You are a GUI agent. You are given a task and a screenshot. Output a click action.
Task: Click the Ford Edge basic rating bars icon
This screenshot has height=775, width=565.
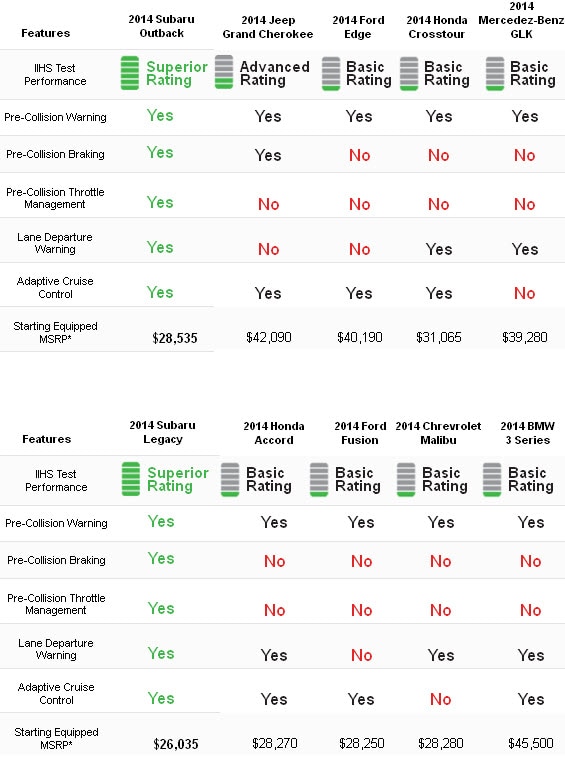331,74
